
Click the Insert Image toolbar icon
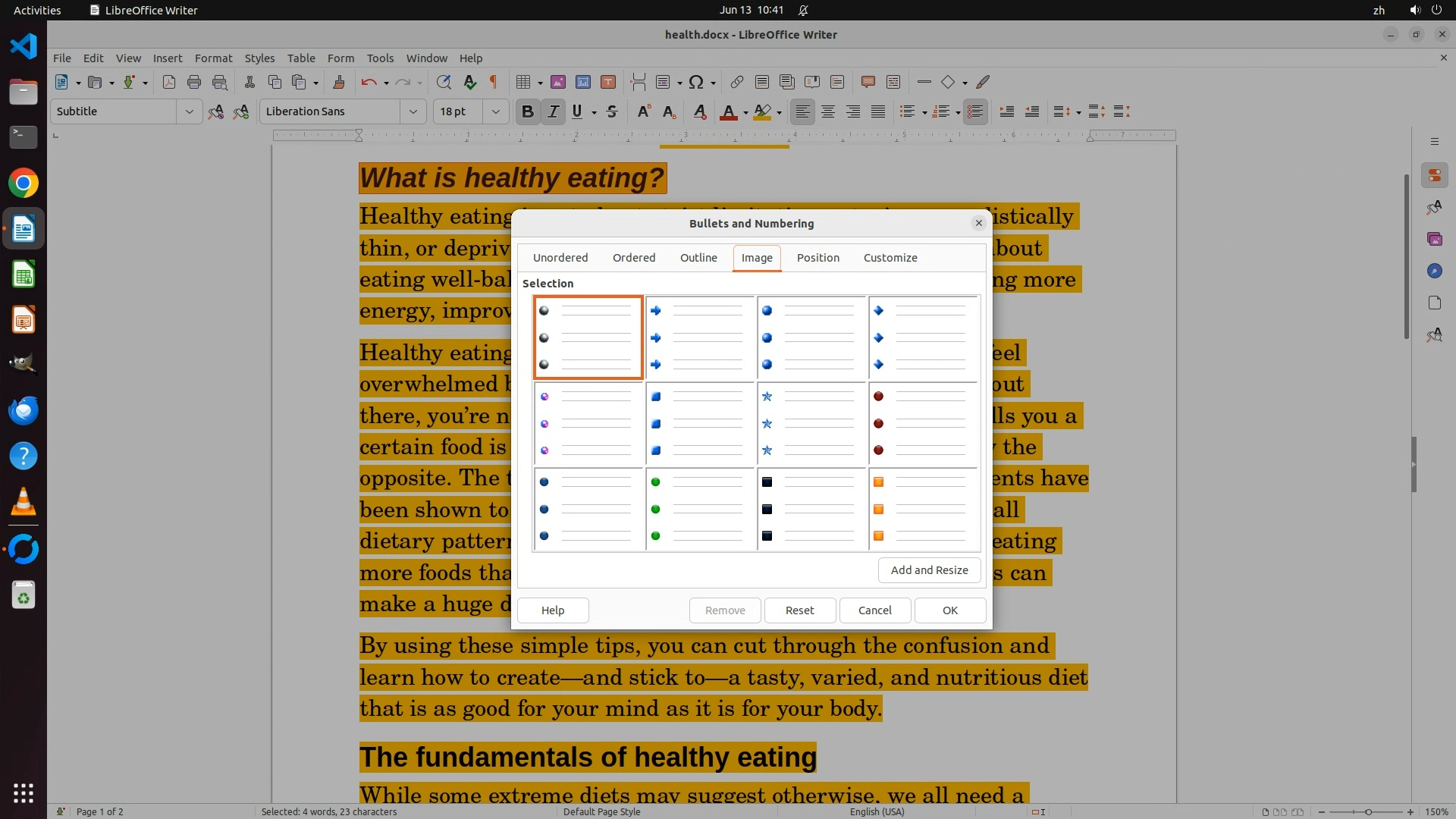tap(558, 82)
